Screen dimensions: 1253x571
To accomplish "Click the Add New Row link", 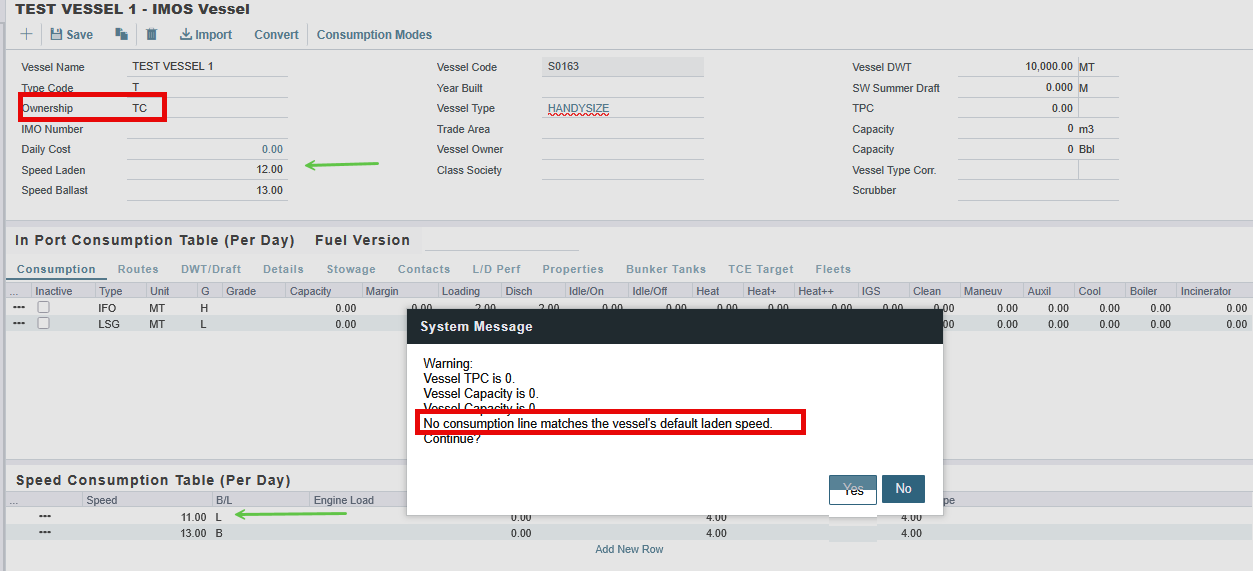I will click(x=629, y=549).
